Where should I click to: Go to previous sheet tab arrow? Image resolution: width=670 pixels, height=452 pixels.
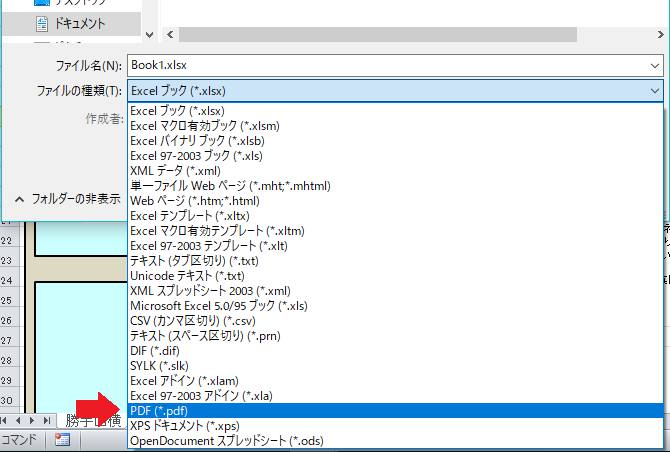pos(18,421)
